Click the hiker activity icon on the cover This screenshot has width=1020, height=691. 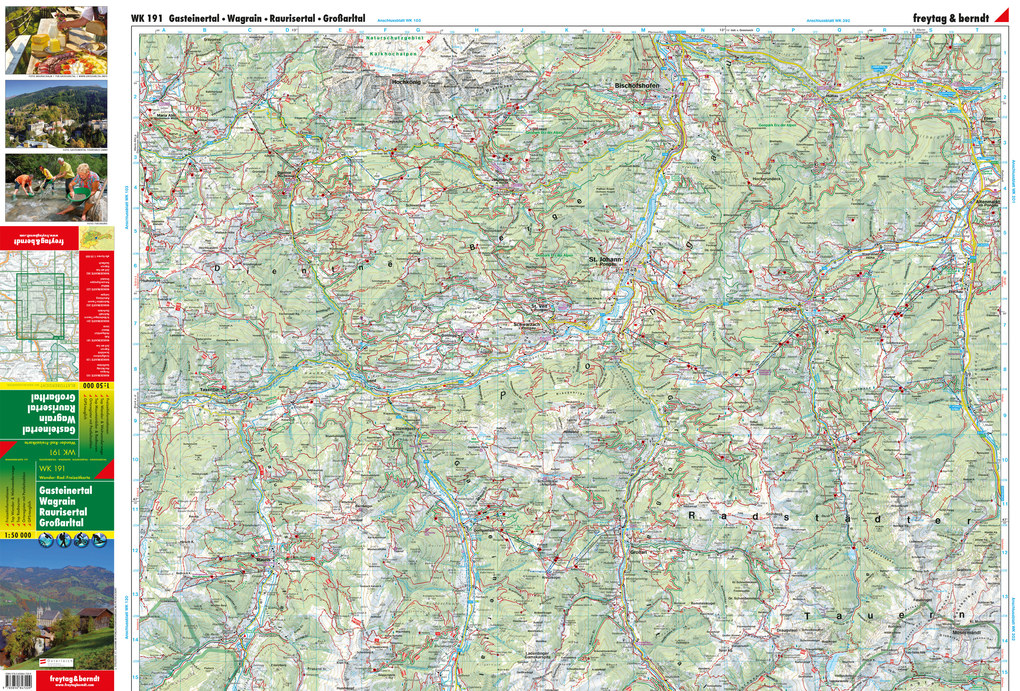pos(63,539)
